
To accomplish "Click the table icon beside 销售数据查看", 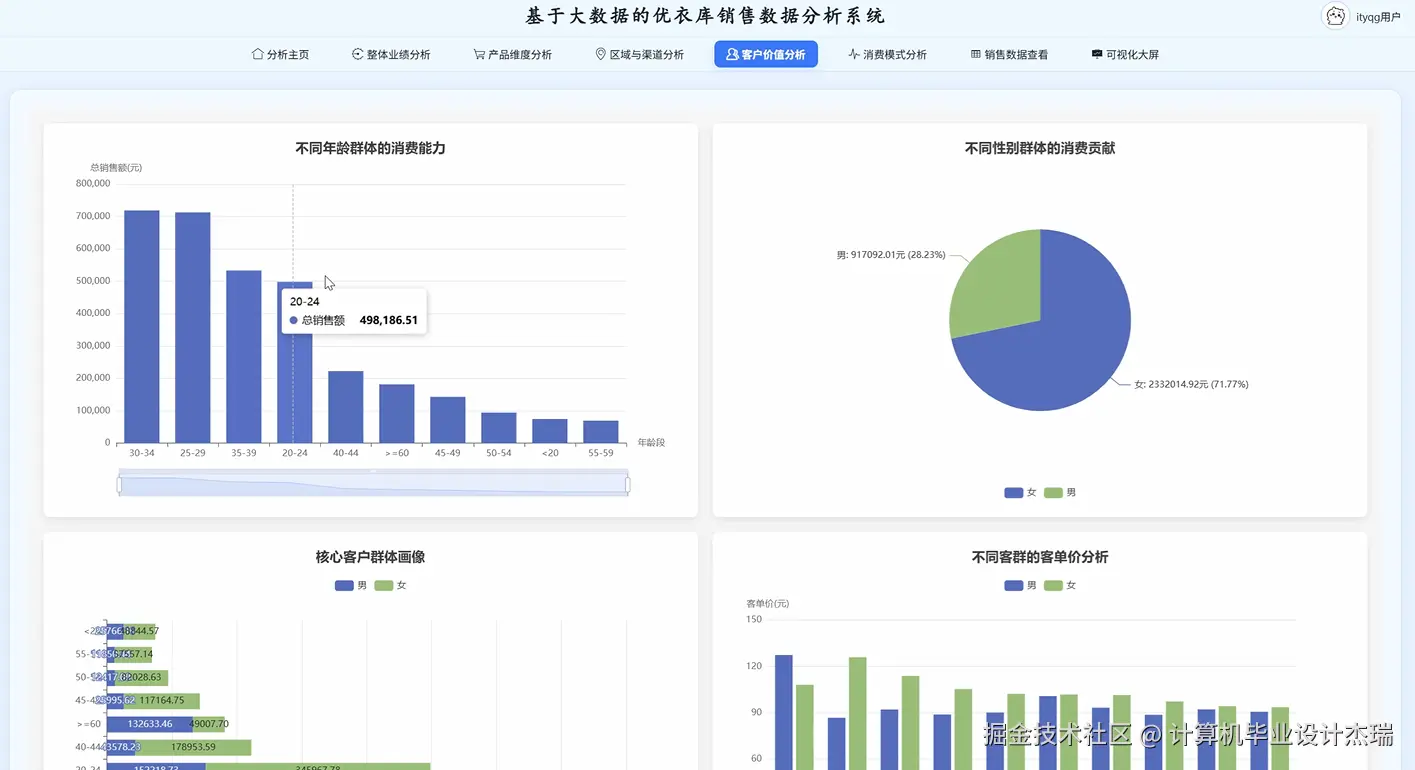I will (976, 54).
